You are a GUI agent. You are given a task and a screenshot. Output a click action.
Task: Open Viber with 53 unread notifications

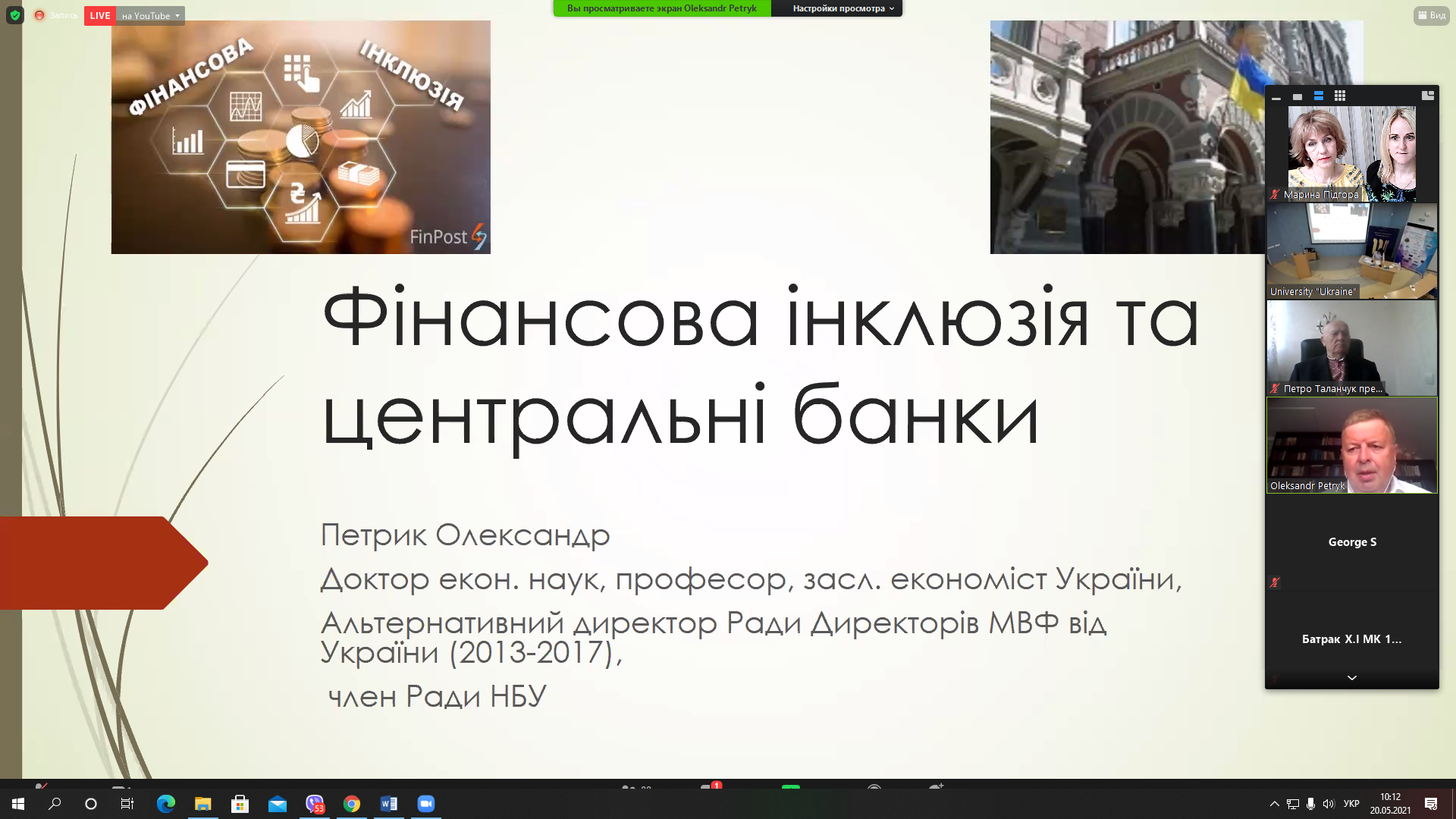(x=315, y=804)
